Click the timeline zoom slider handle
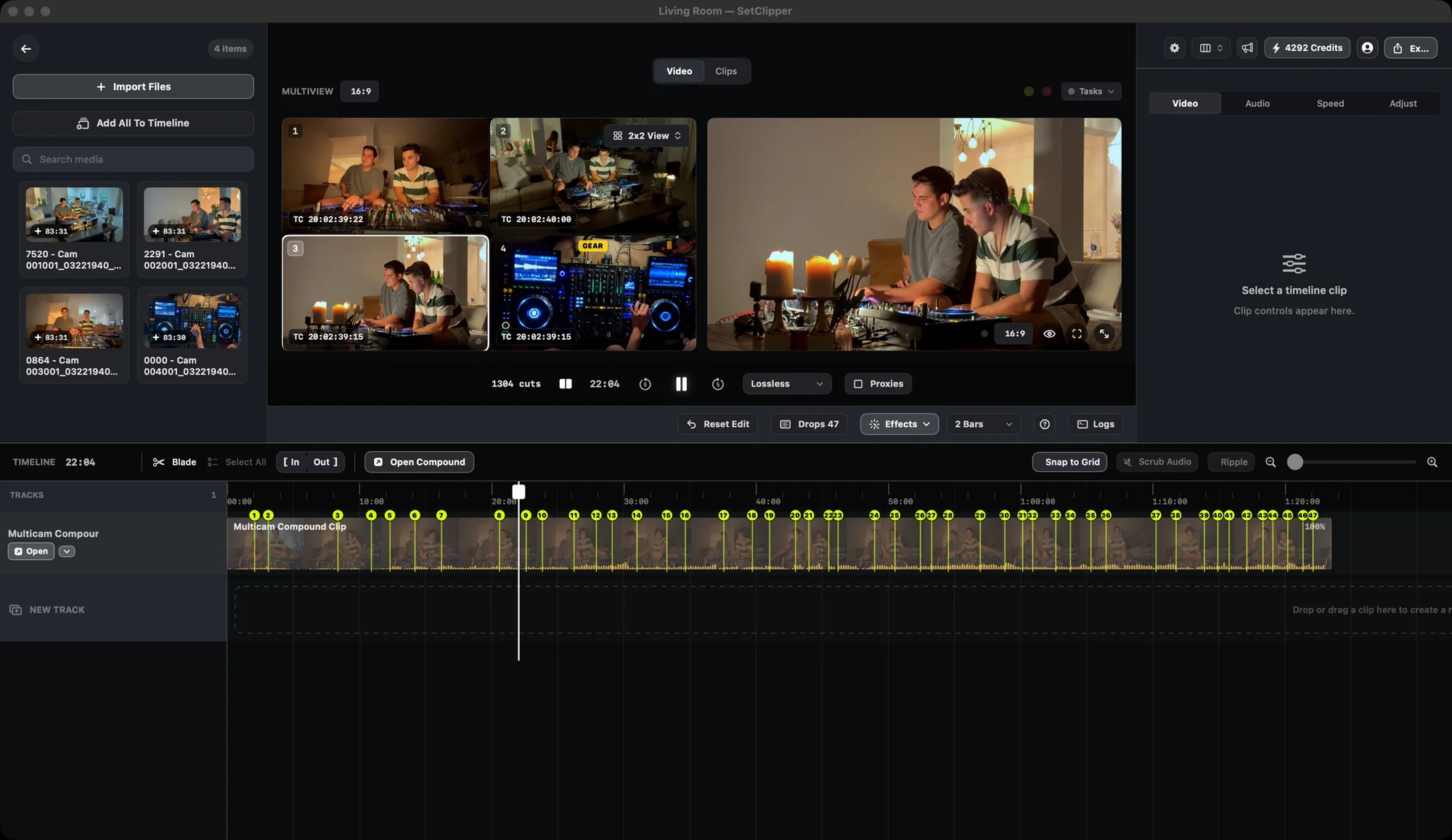 (1294, 462)
